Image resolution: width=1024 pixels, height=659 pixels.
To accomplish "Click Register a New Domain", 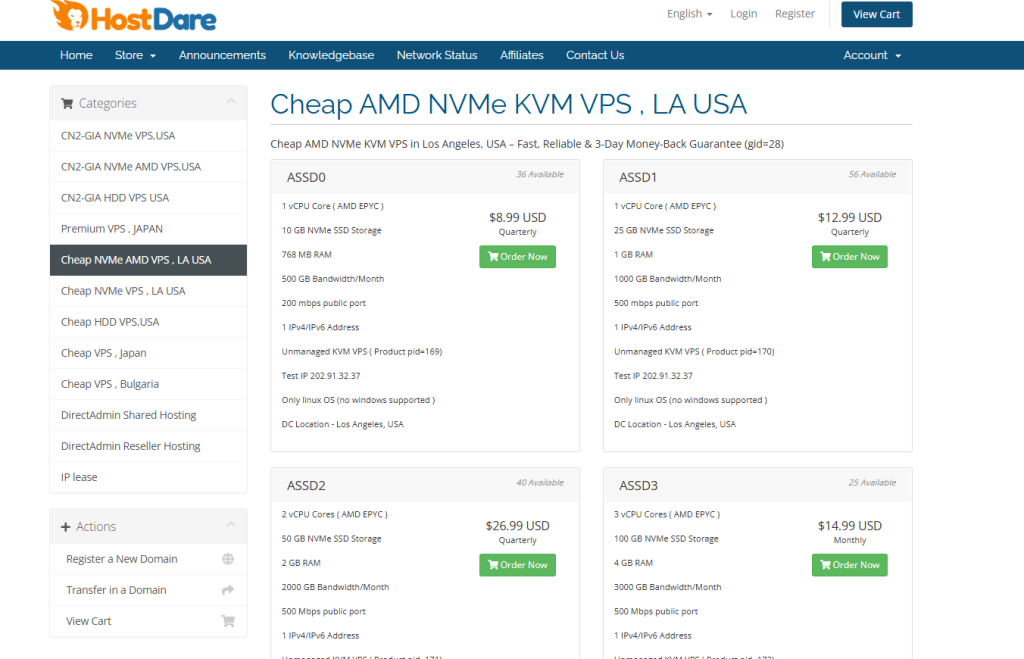I will 148,559.
